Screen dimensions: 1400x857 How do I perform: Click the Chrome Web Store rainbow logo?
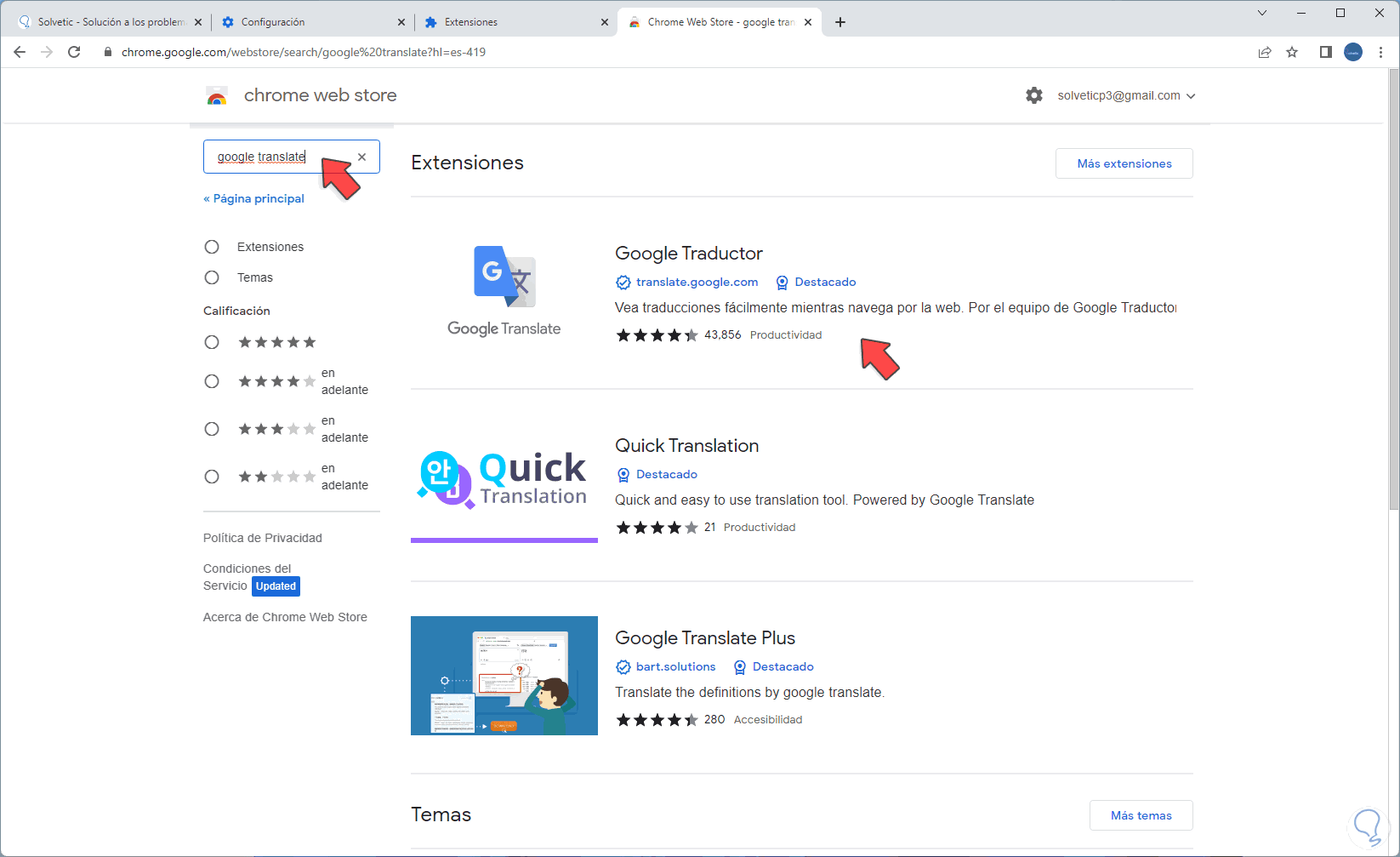pos(217,96)
